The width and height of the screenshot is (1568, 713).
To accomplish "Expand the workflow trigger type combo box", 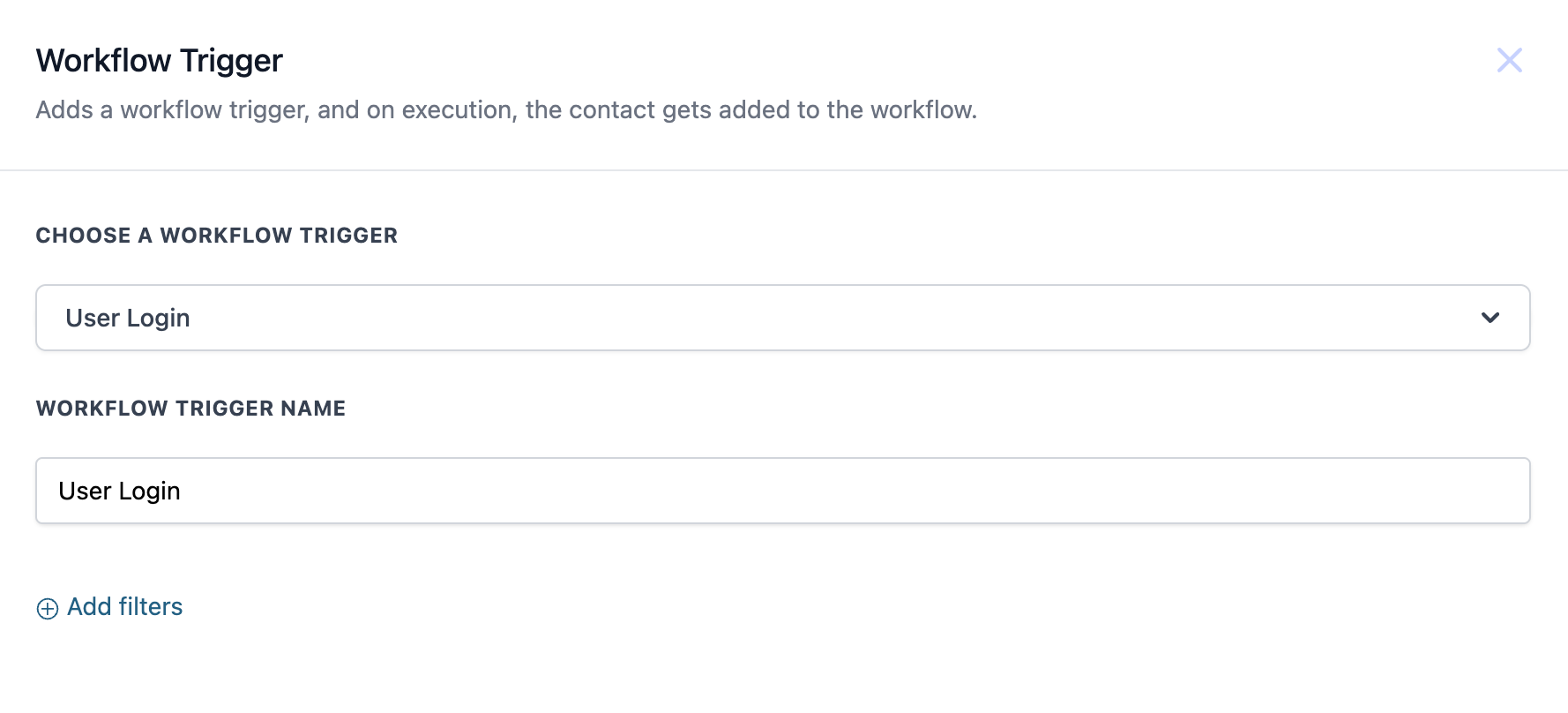I will coord(783,318).
